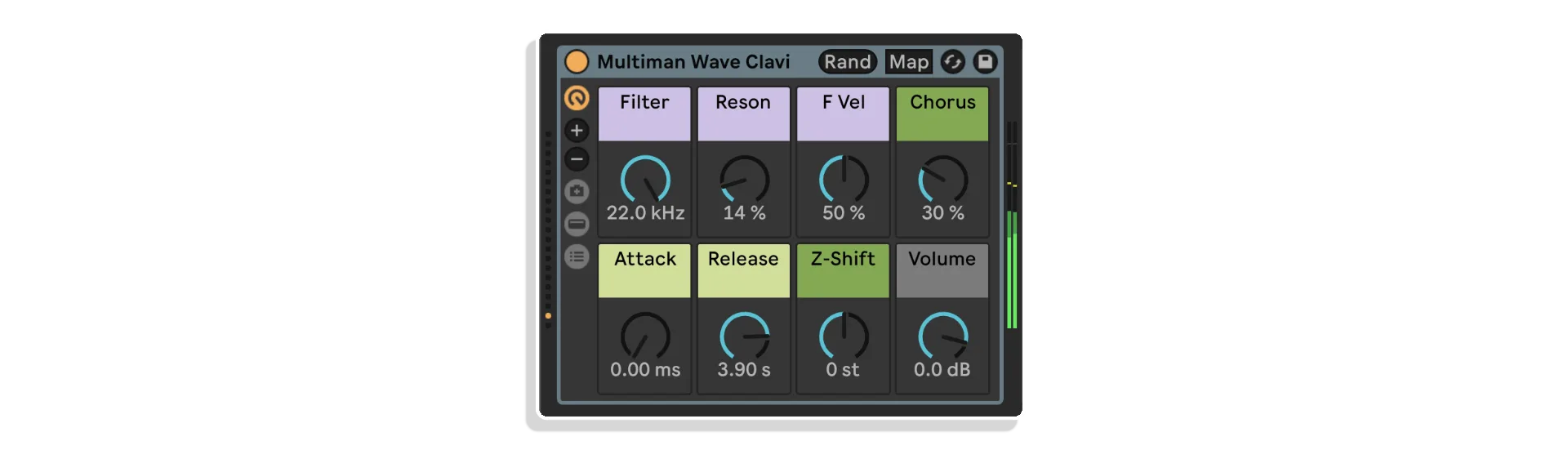Select the Volume macro label

tap(942, 259)
